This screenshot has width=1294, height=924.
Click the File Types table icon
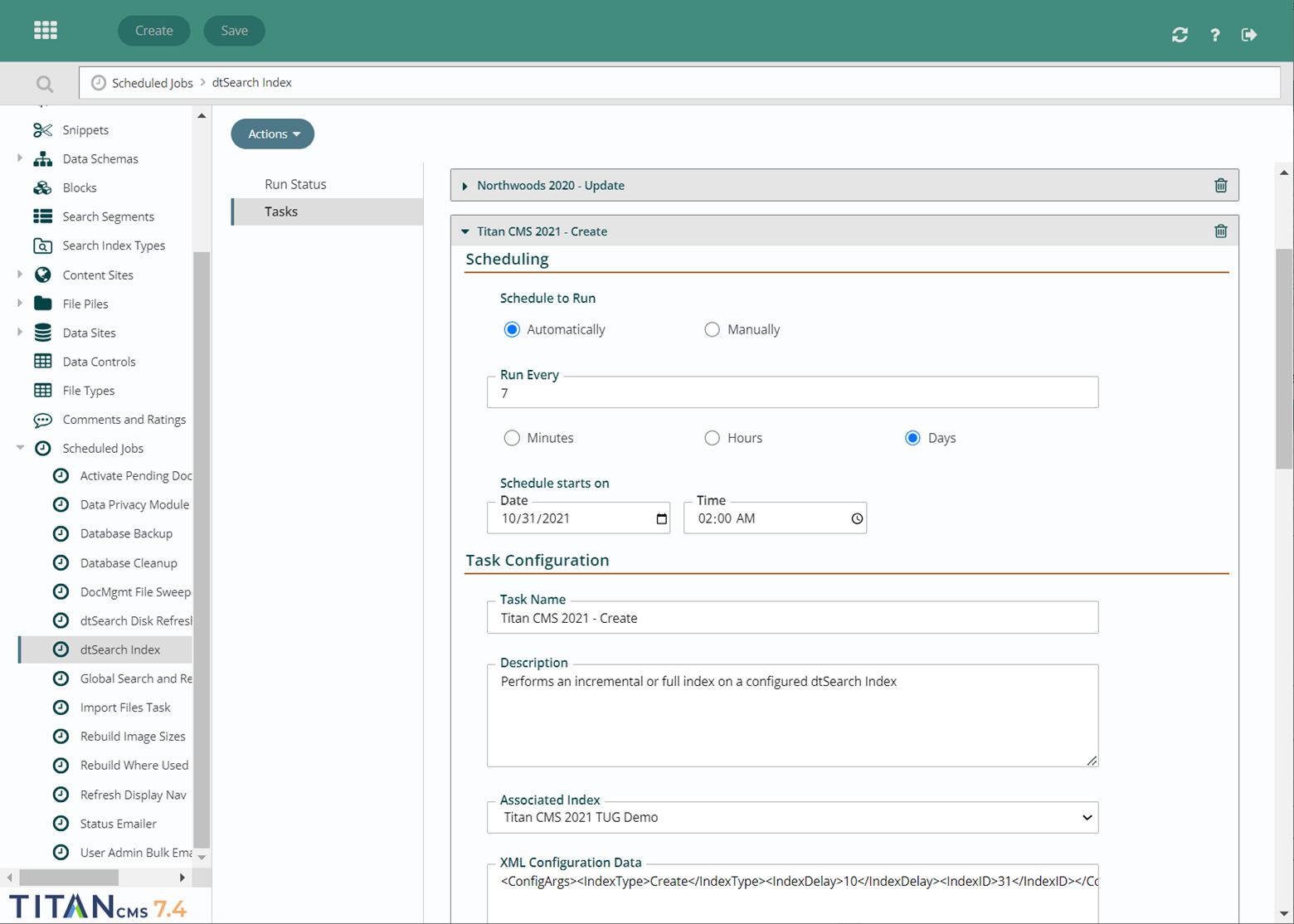(x=42, y=391)
